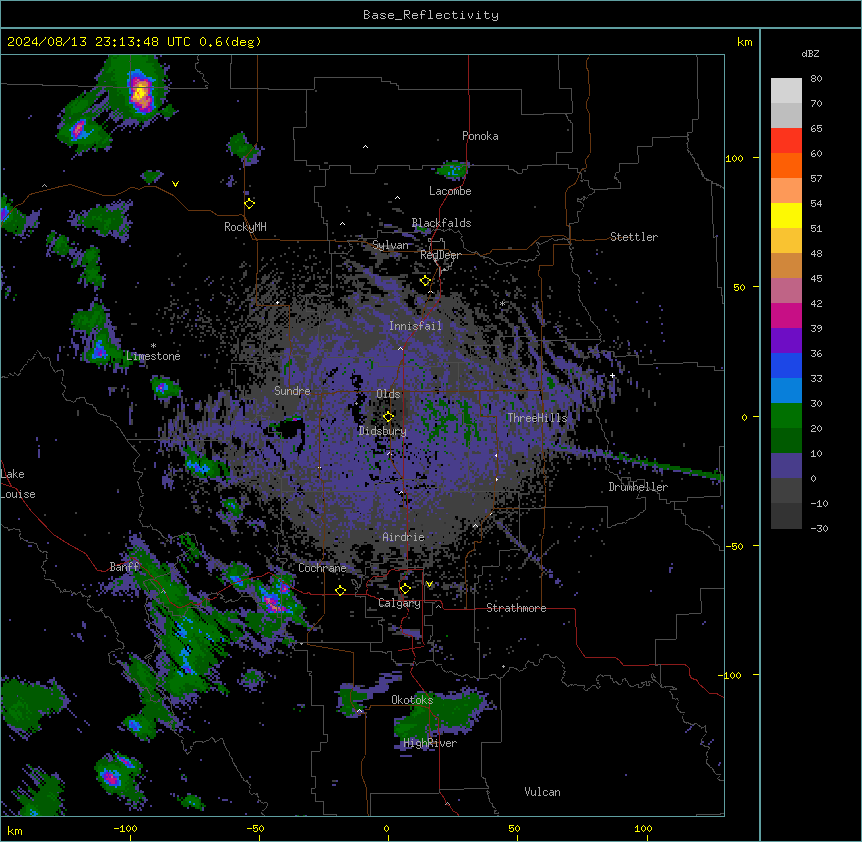Click the yellow diamond marker between Olds and Didsbury

388,417
